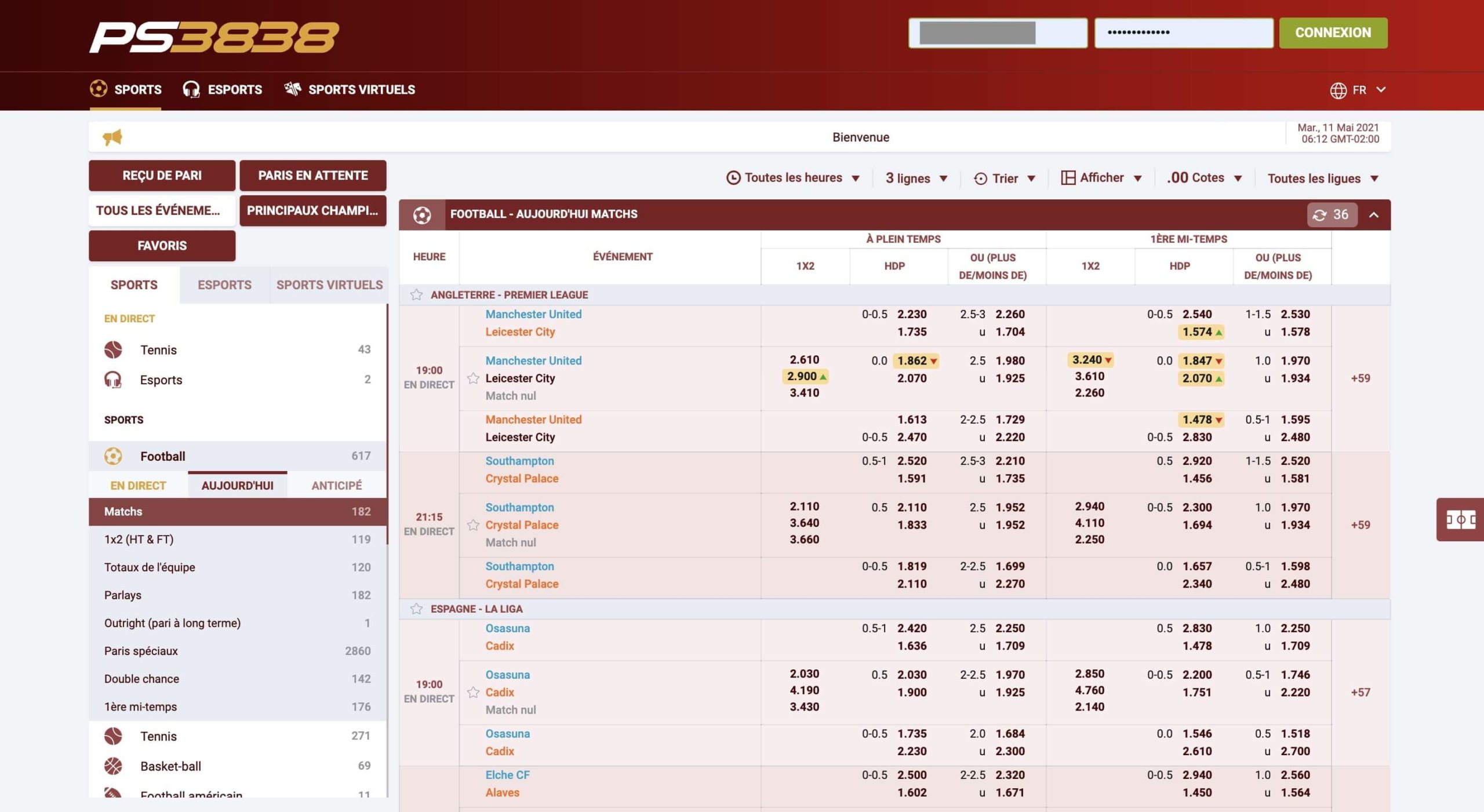This screenshot has height=812, width=1484.
Task: Switch to Esports in top navigation
Action: (x=223, y=89)
